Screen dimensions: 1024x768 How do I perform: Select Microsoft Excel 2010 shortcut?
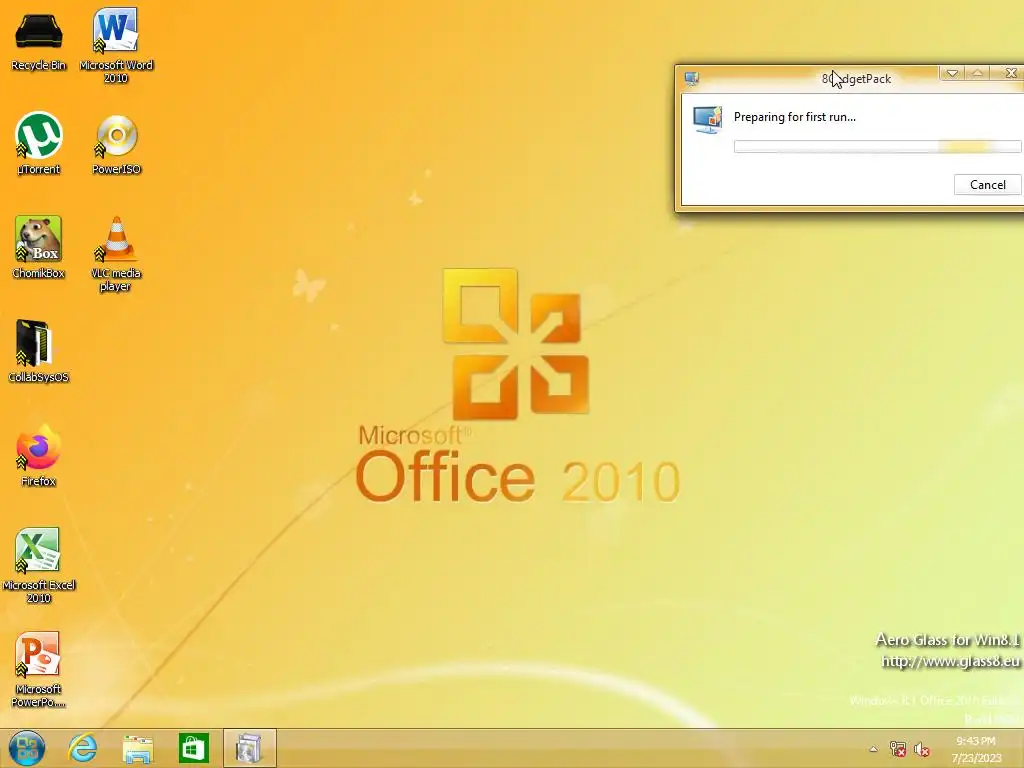click(x=39, y=565)
